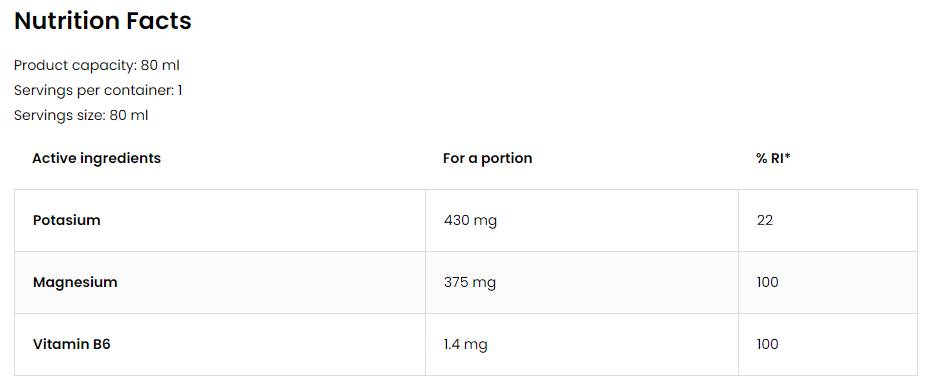Select the Potasium row label
Viewport: 934px width, 390px height.
pyautogui.click(x=67, y=220)
